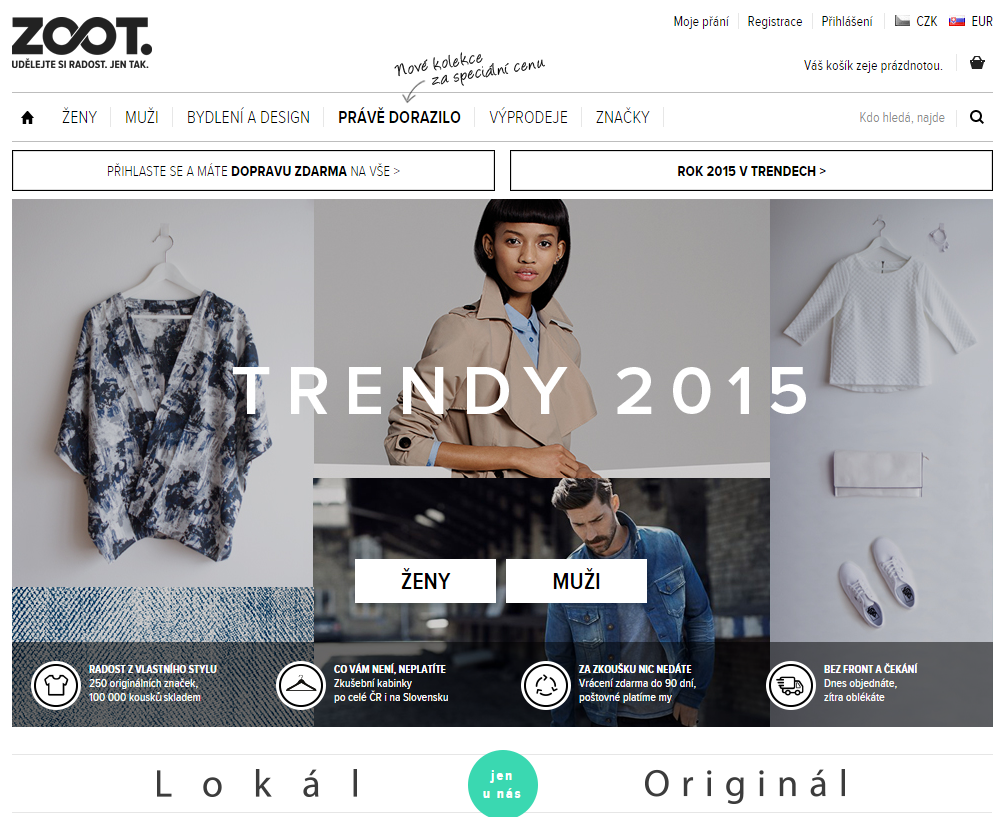This screenshot has width=1007, height=817.
Task: Click the MUŽI button on banner
Action: tap(576, 581)
